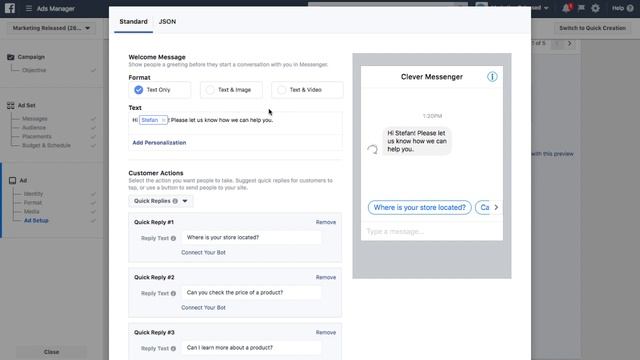Edit Quick Reply #1 text field
The image size is (640, 360).
[251, 238]
